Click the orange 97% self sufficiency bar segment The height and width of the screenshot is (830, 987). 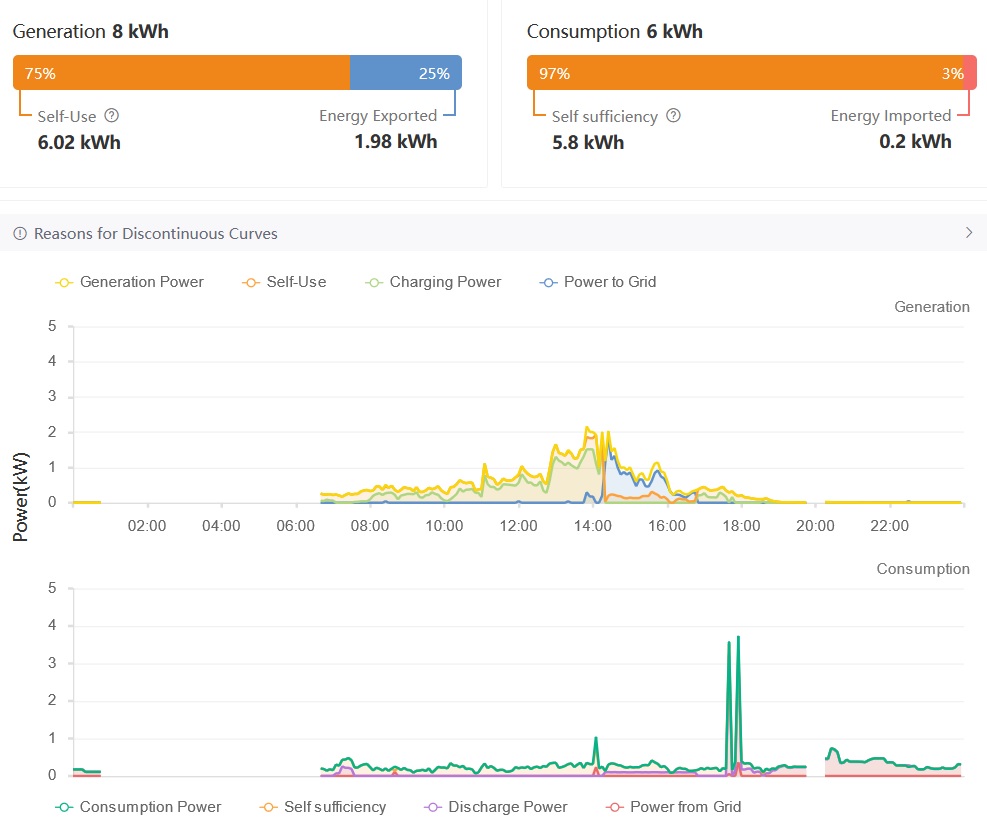[x=745, y=73]
